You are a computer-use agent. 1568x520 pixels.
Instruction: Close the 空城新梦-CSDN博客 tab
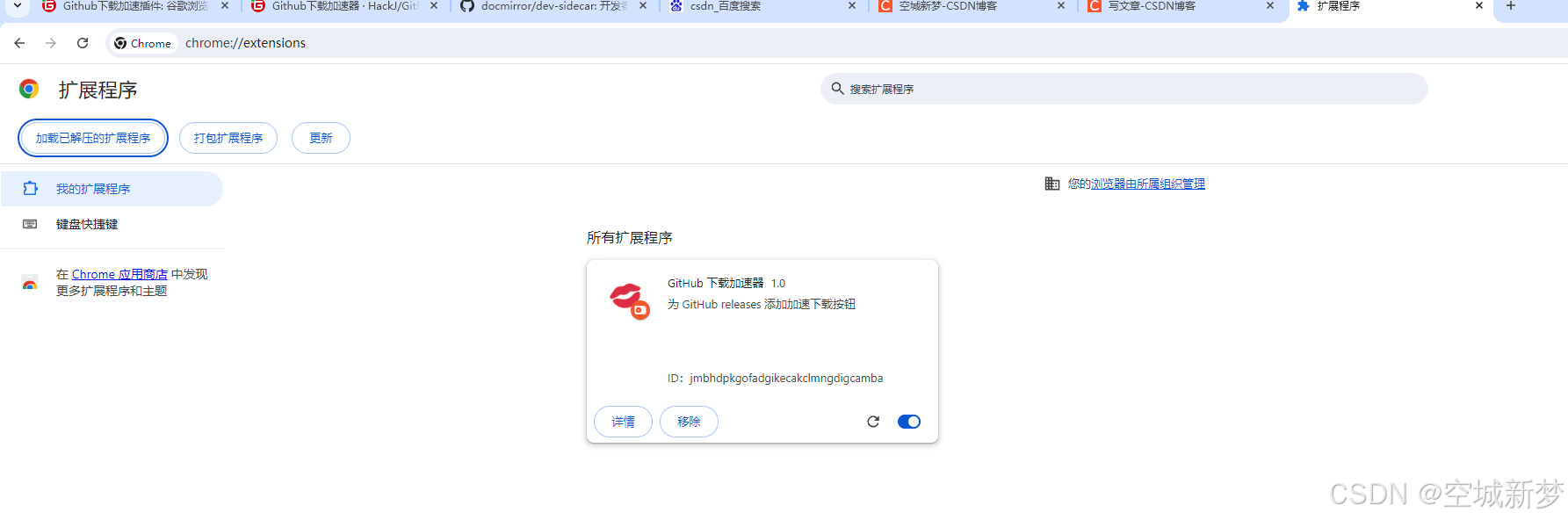coord(1061,5)
